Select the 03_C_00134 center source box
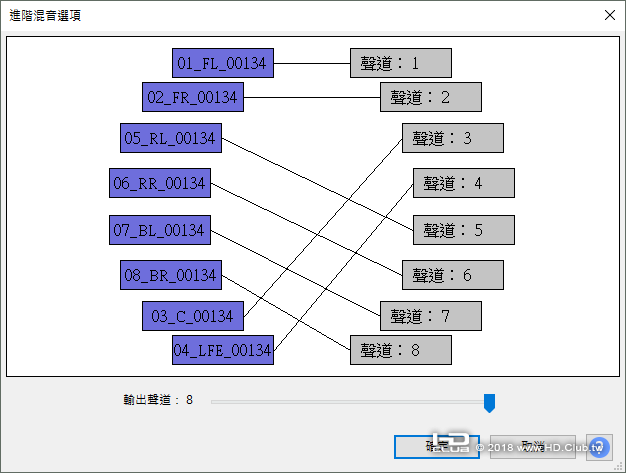This screenshot has width=626, height=473. pos(193,316)
